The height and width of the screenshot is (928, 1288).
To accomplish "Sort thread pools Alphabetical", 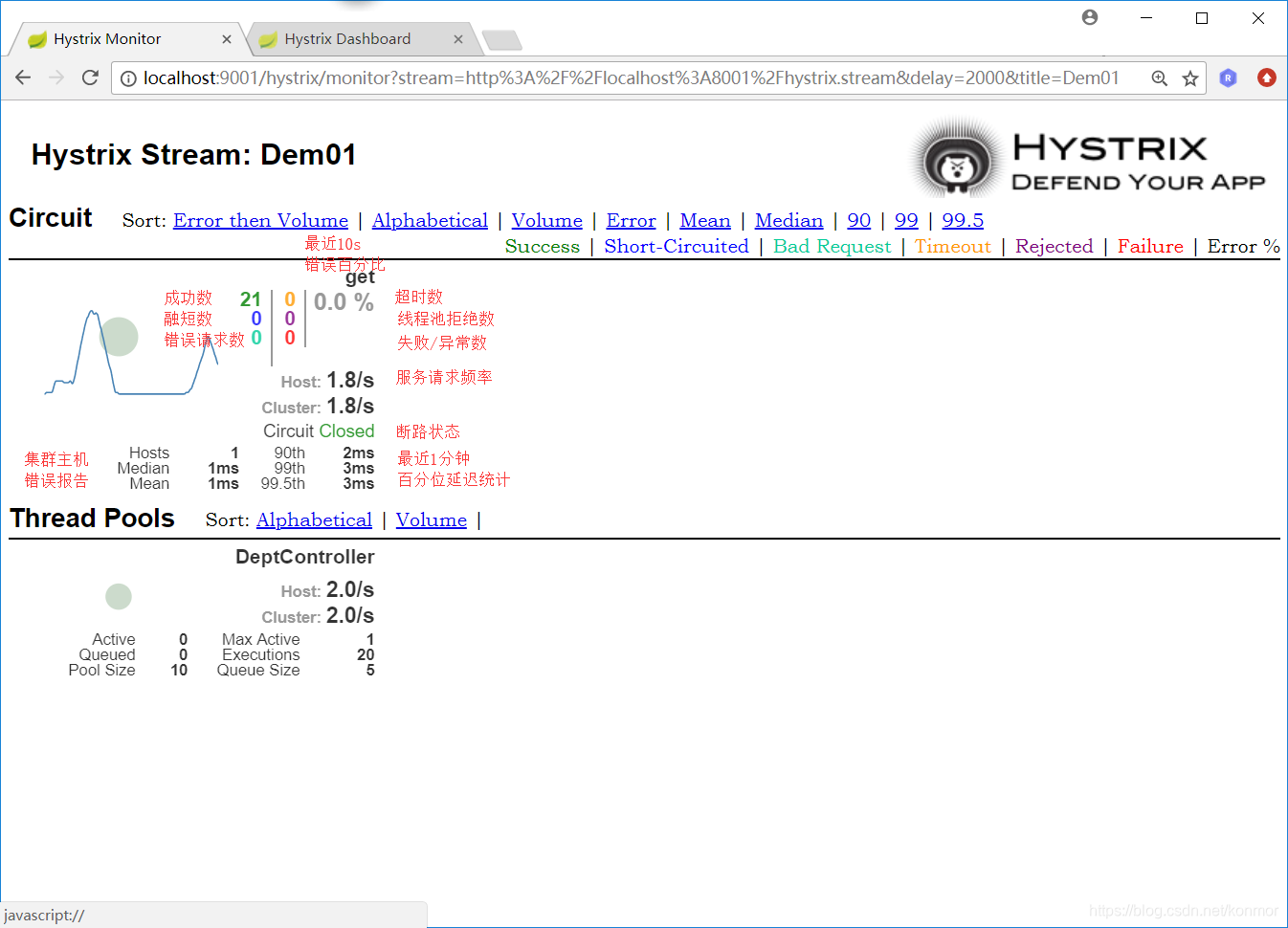I will [314, 519].
